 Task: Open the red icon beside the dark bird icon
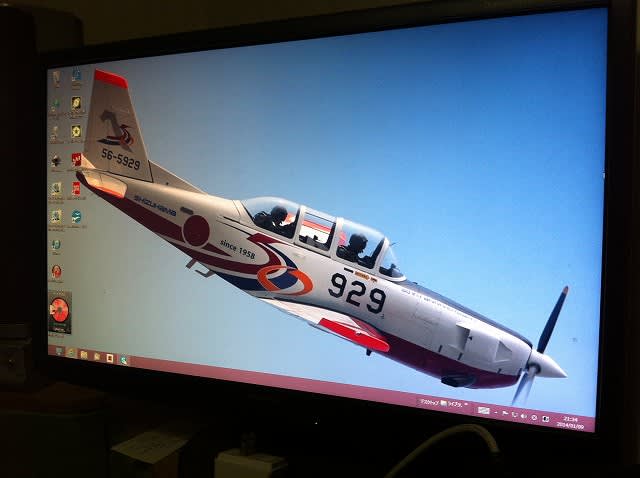tap(76, 159)
